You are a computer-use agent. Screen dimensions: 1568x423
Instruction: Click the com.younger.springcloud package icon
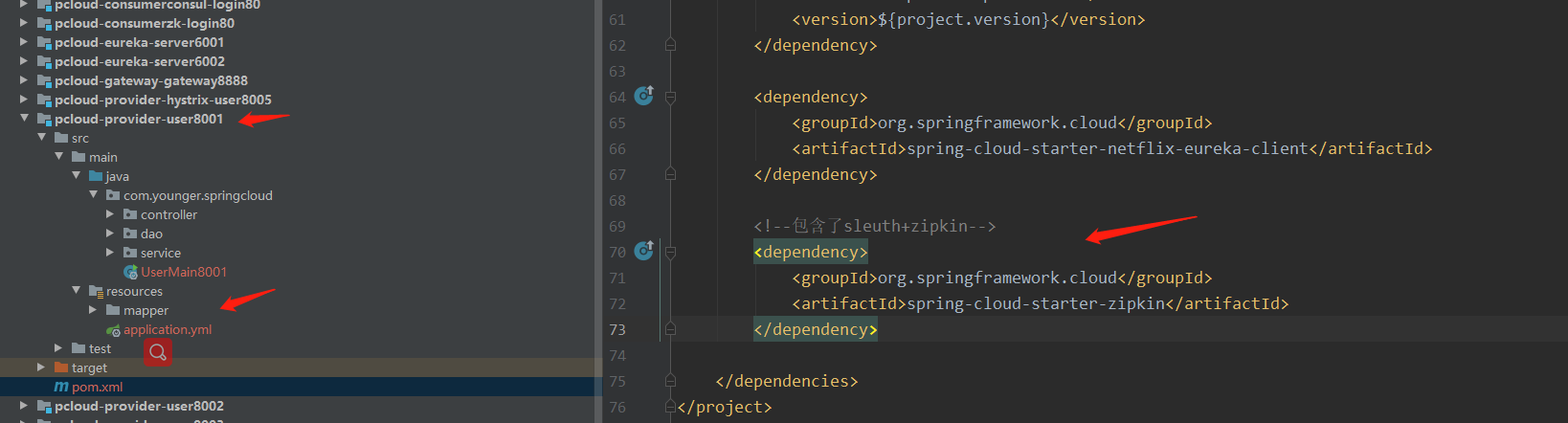(113, 195)
